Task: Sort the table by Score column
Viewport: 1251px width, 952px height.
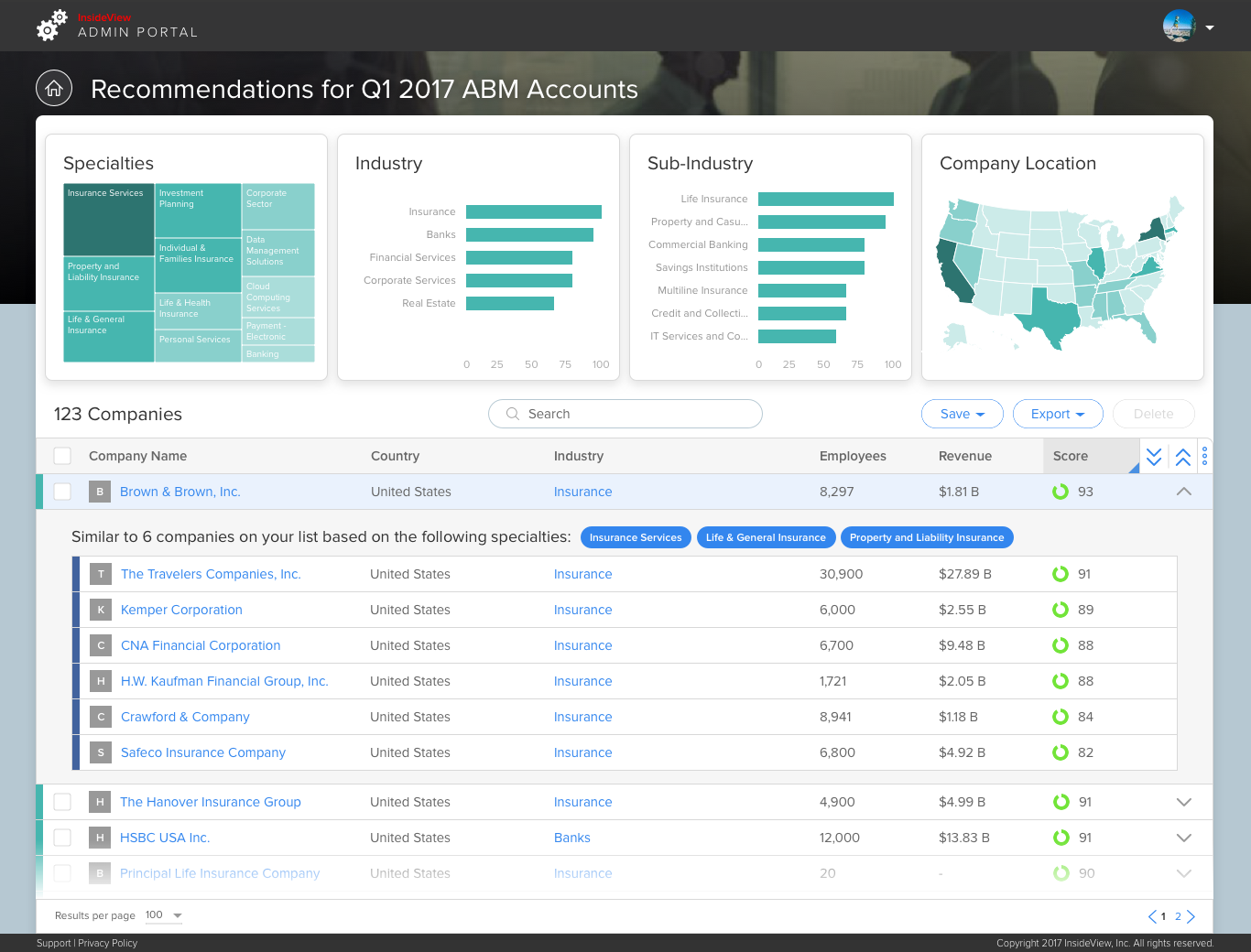Action: 1090,456
